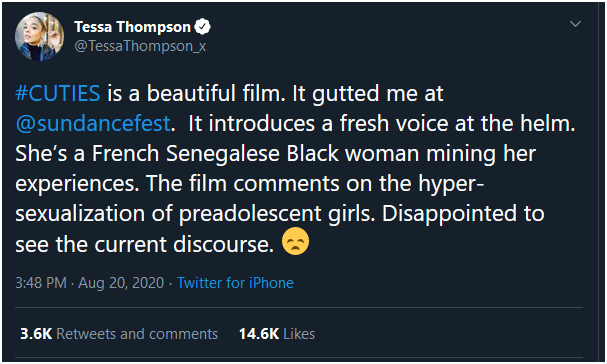Click the disappointed face emoji
Screen dimensions: 607x364
[295, 241]
